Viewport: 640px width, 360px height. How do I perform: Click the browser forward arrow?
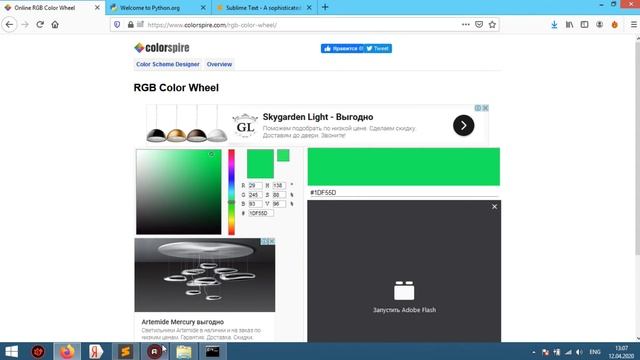click(x=25, y=24)
